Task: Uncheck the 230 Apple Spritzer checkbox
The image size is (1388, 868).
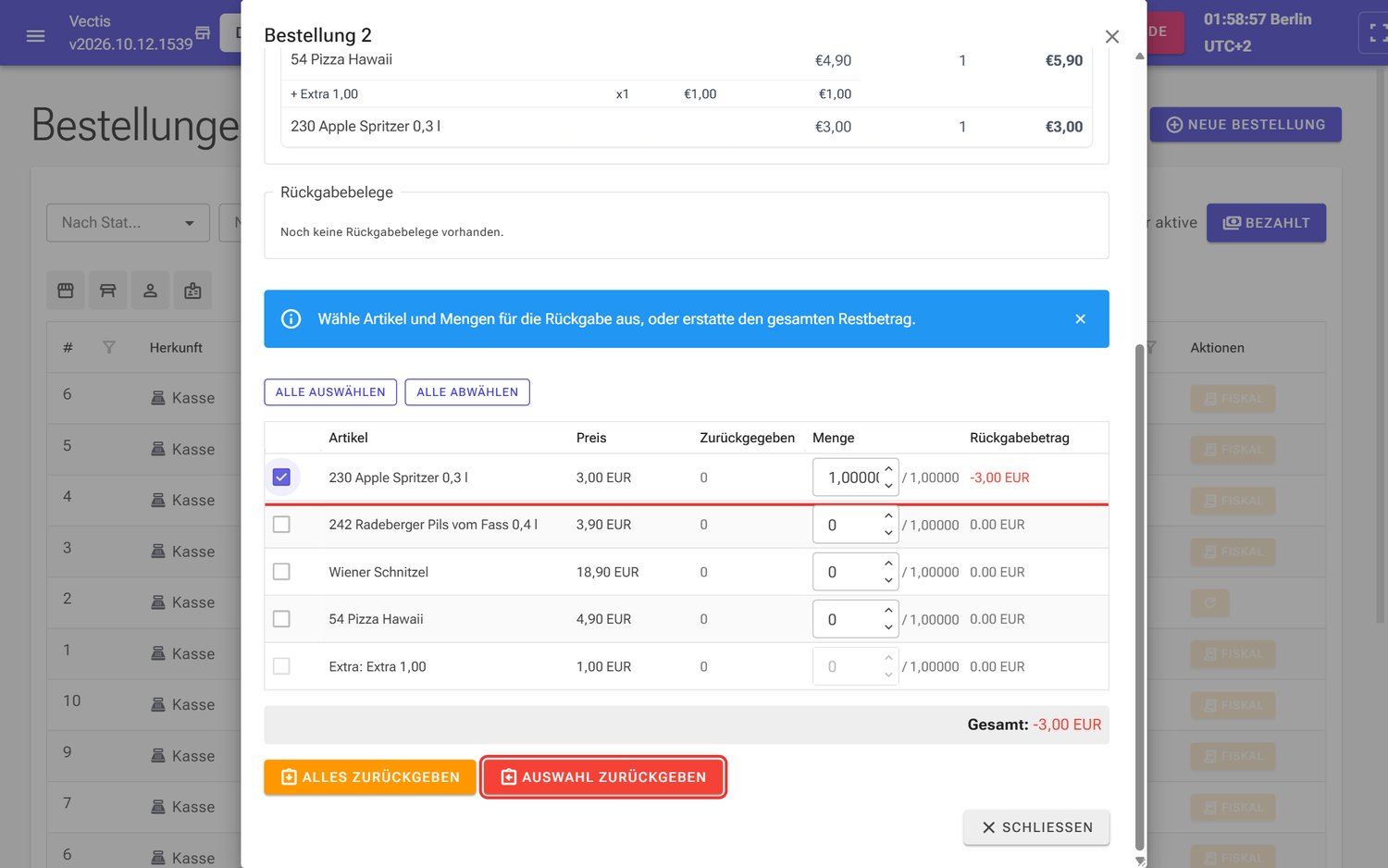Action: tap(282, 477)
